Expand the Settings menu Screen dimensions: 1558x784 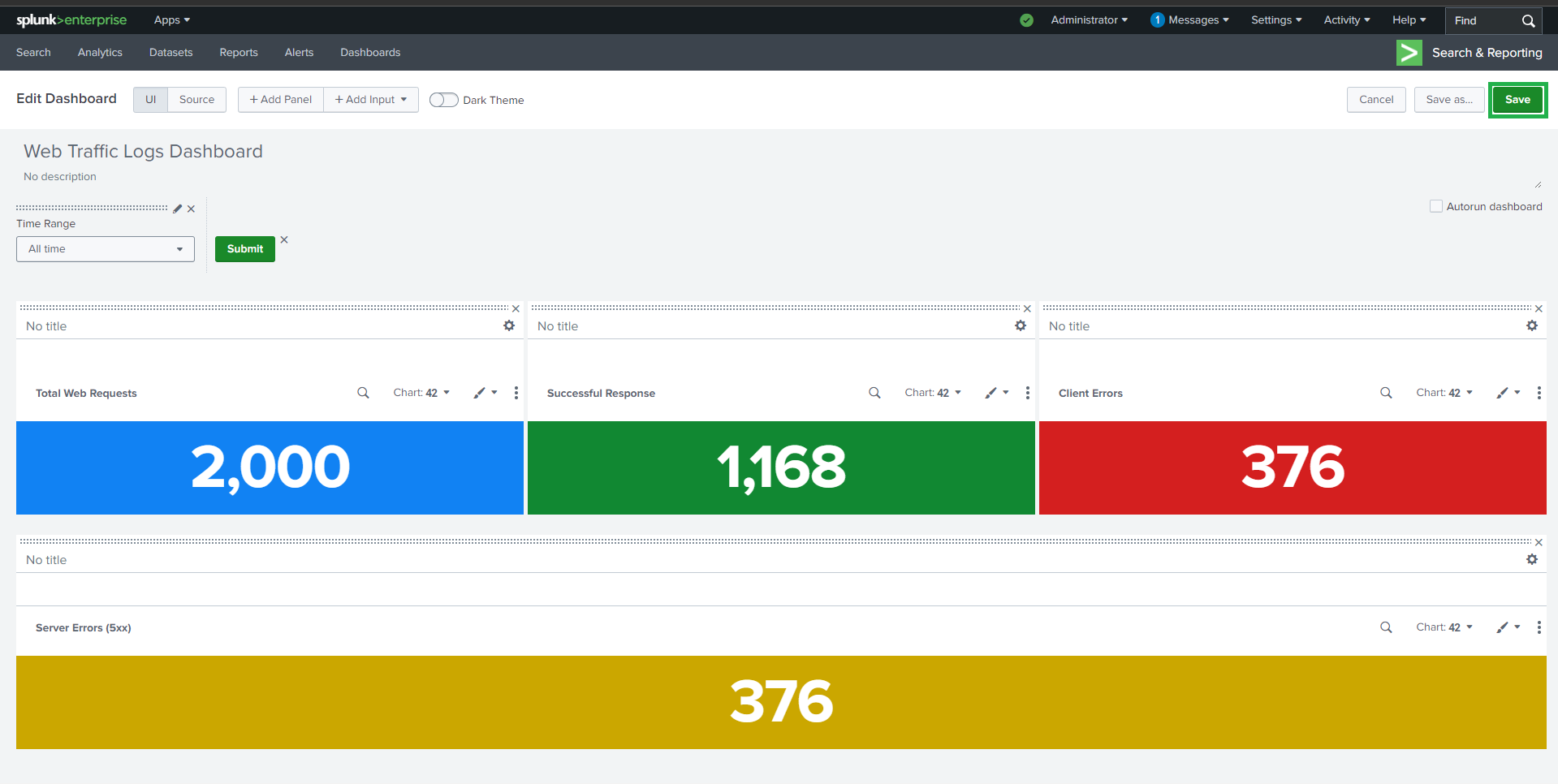(1276, 20)
